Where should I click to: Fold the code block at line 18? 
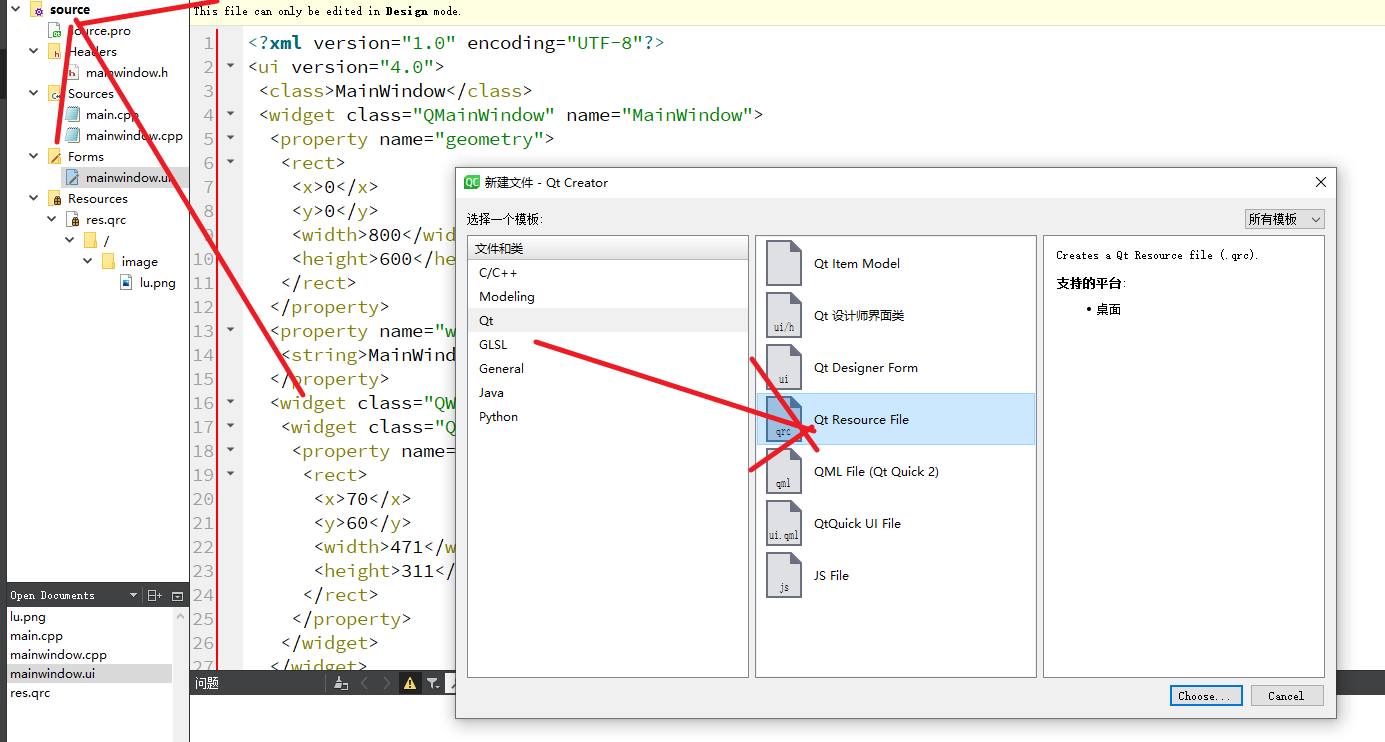[231, 451]
